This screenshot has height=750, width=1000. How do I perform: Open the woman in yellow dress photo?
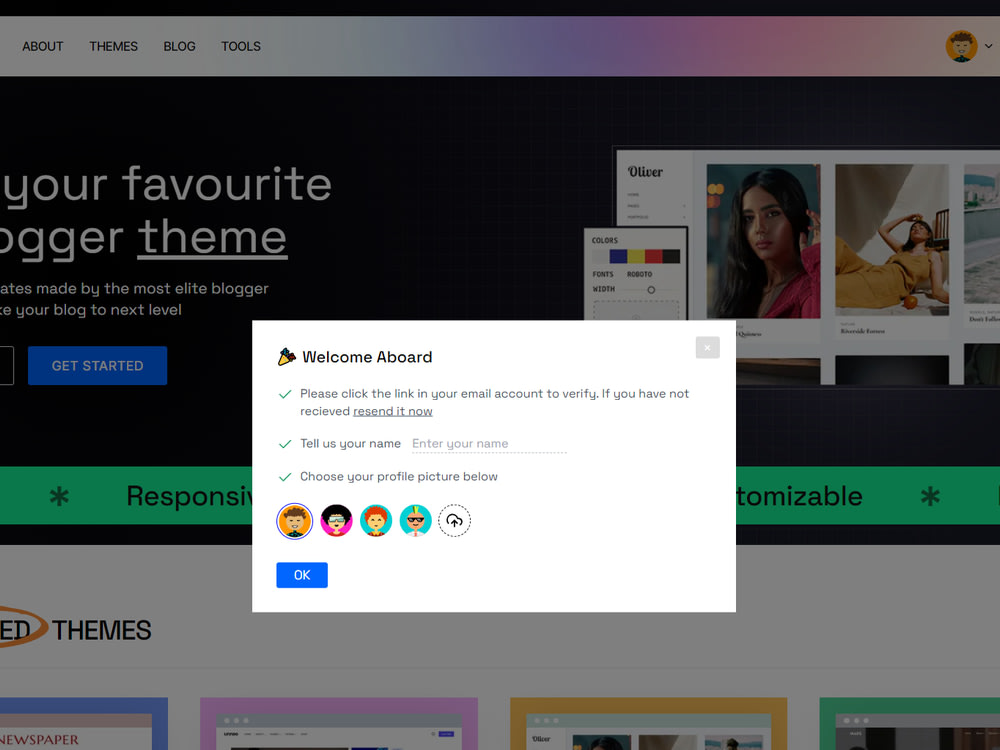[x=892, y=240]
